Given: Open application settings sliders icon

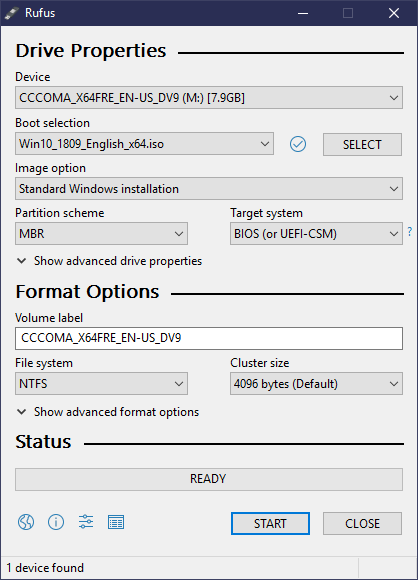Looking at the screenshot, I should [86, 522].
